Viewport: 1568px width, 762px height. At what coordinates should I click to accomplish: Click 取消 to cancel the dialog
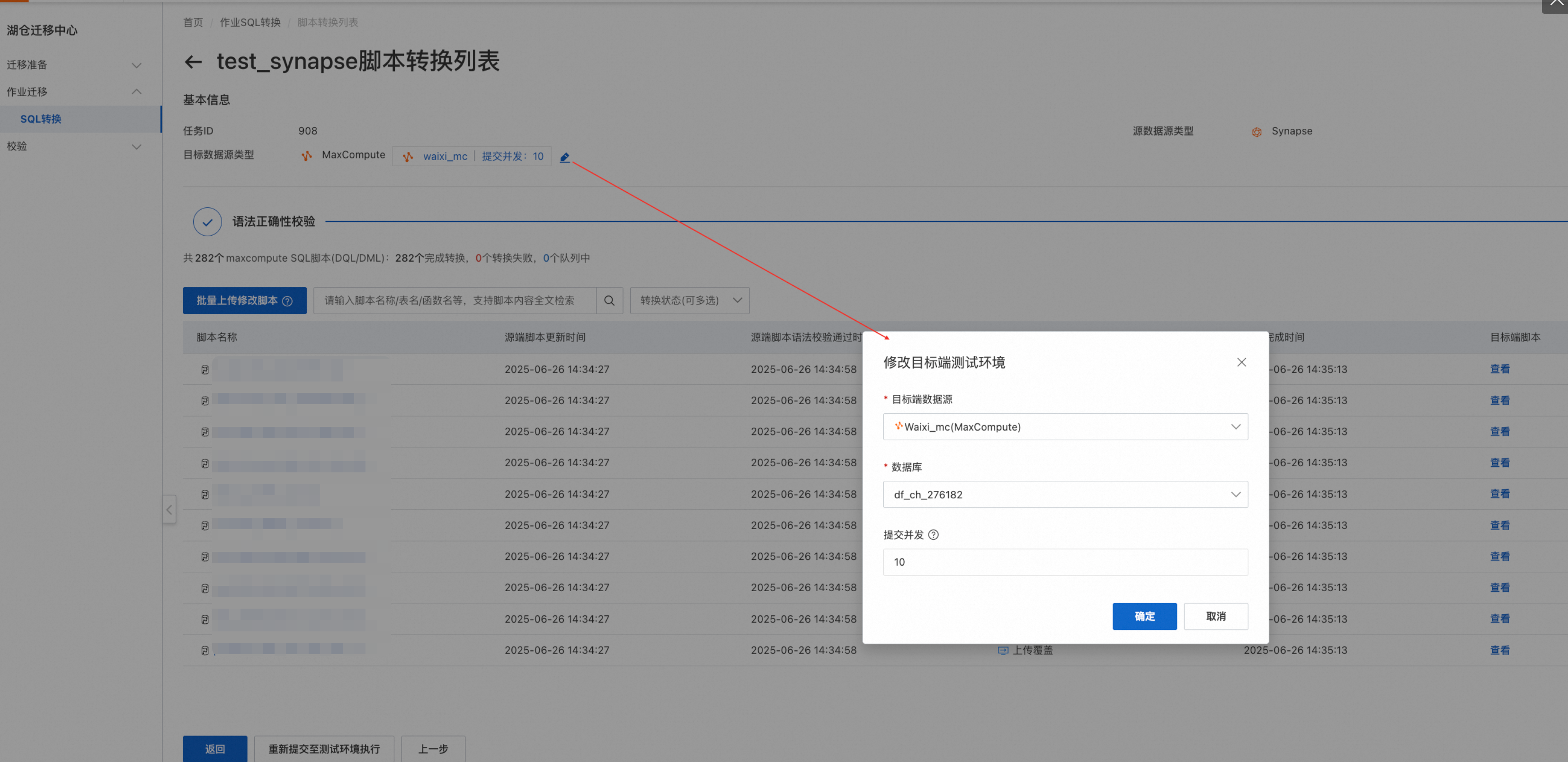pyautogui.click(x=1215, y=616)
